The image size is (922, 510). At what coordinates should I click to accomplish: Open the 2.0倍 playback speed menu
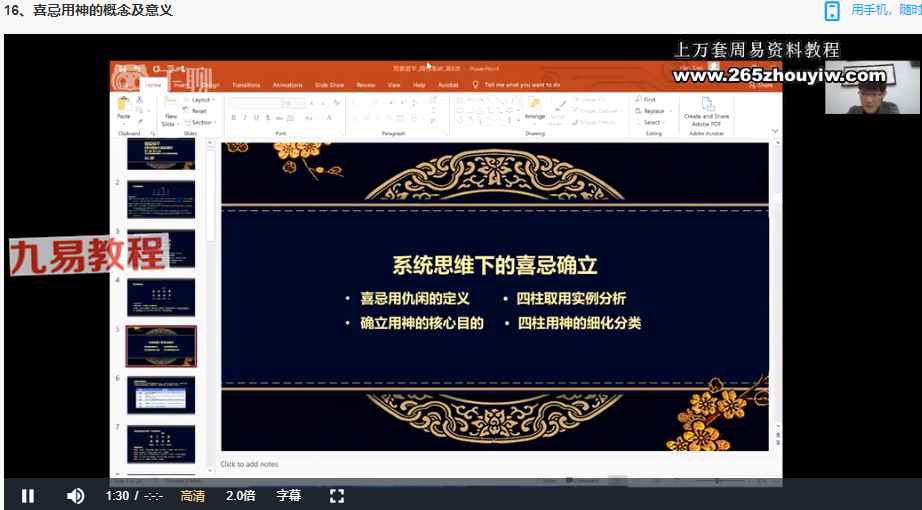tap(240, 495)
